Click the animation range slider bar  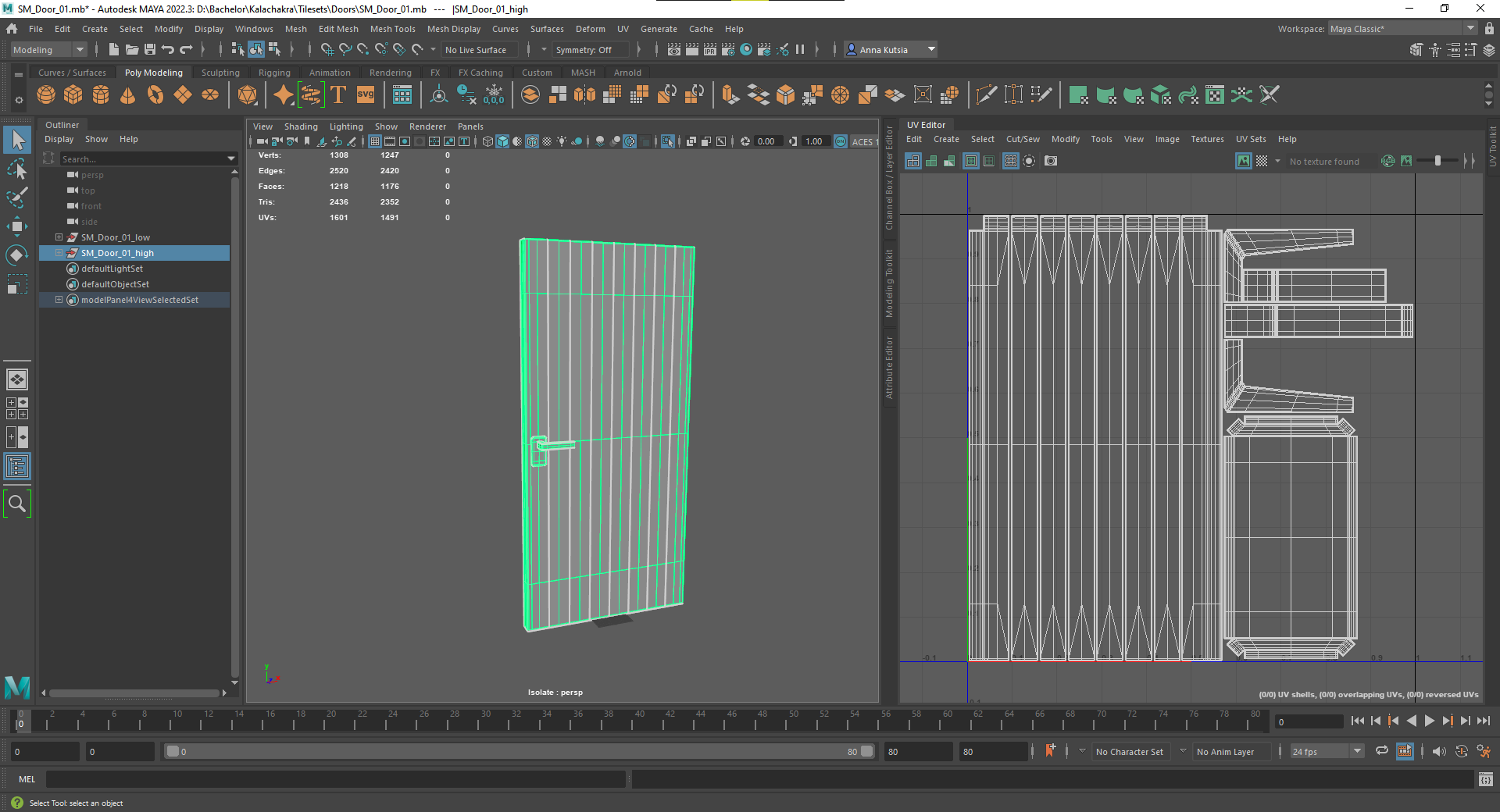pyautogui.click(x=518, y=751)
